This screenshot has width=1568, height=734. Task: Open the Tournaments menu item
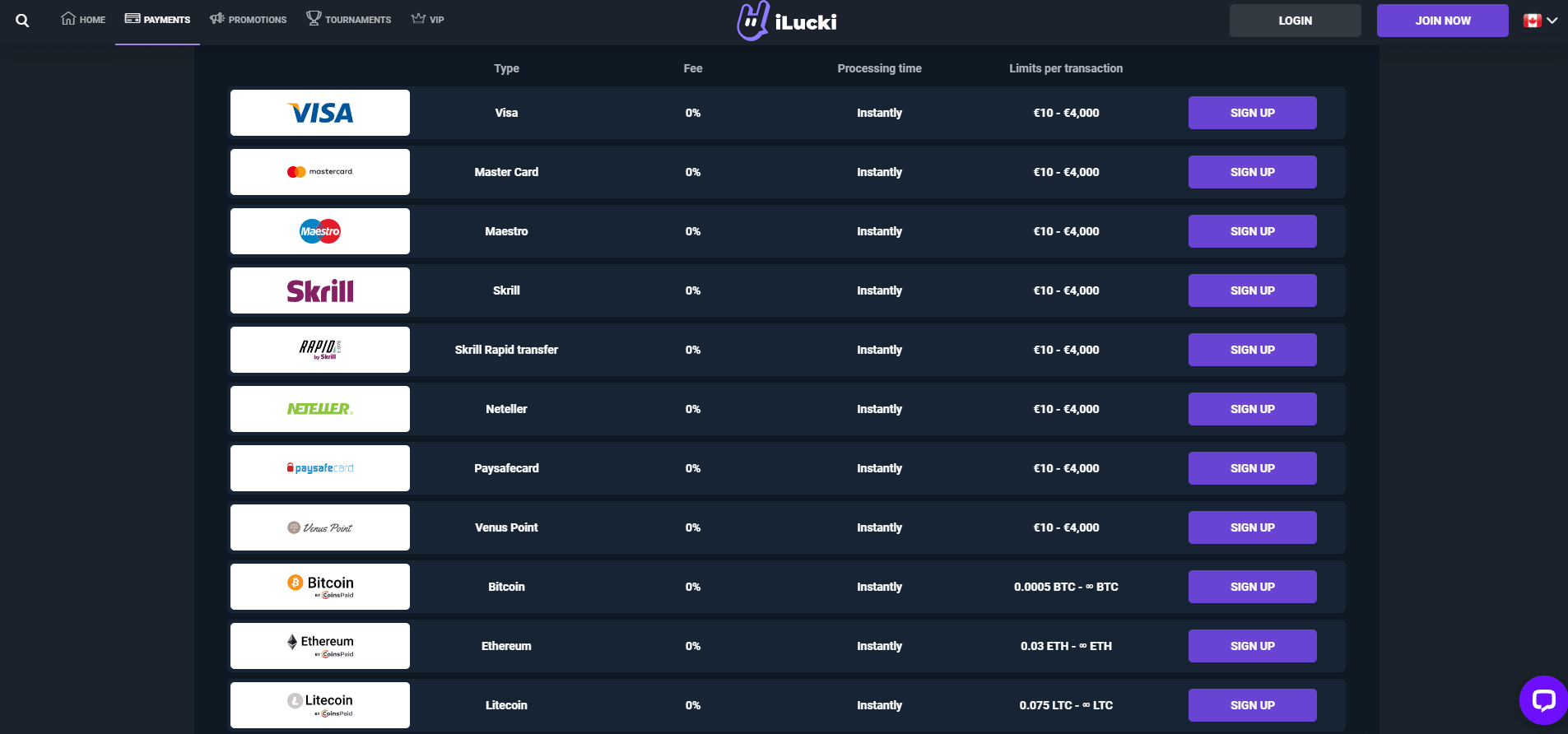[x=348, y=19]
